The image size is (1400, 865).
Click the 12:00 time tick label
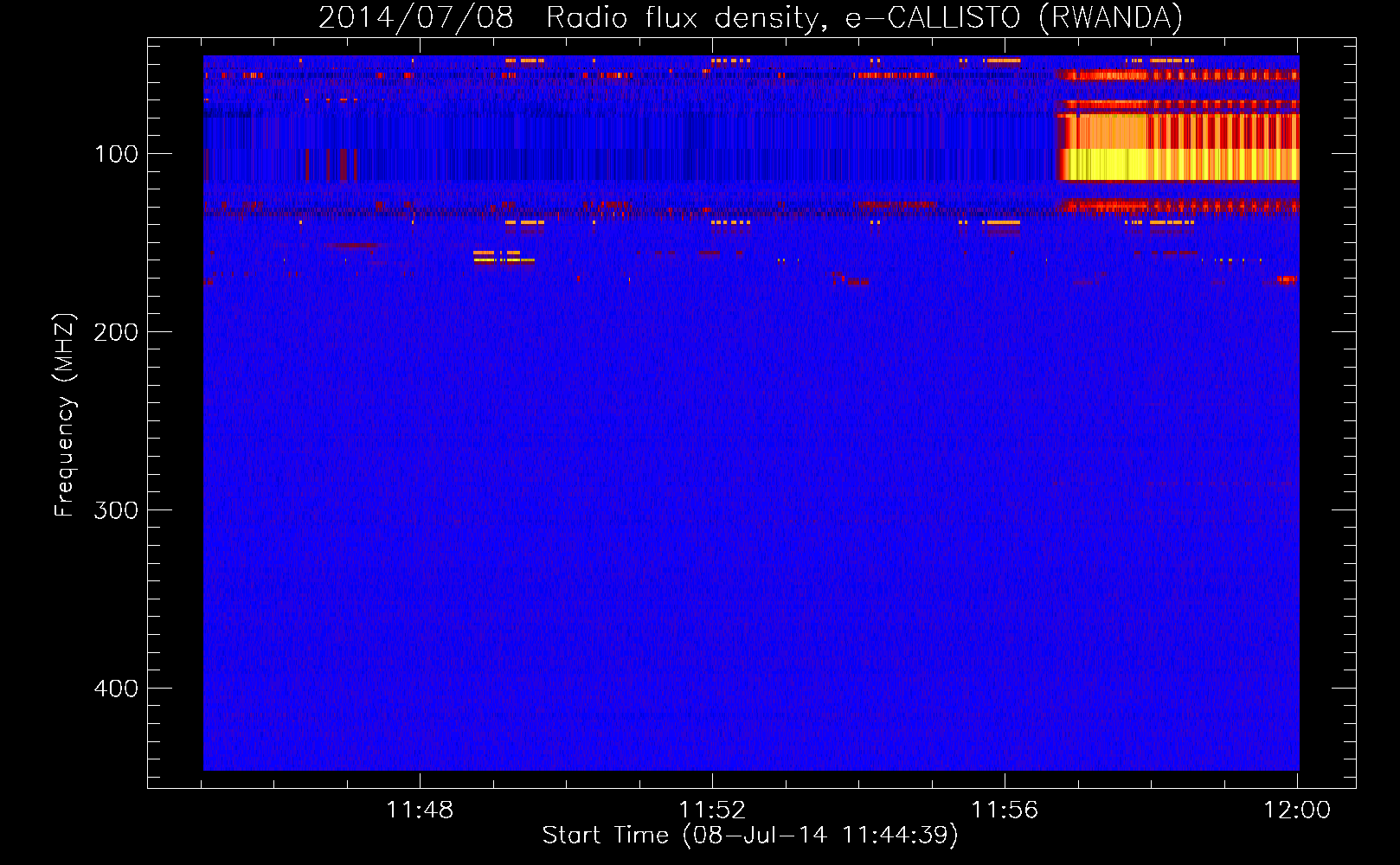[1297, 810]
